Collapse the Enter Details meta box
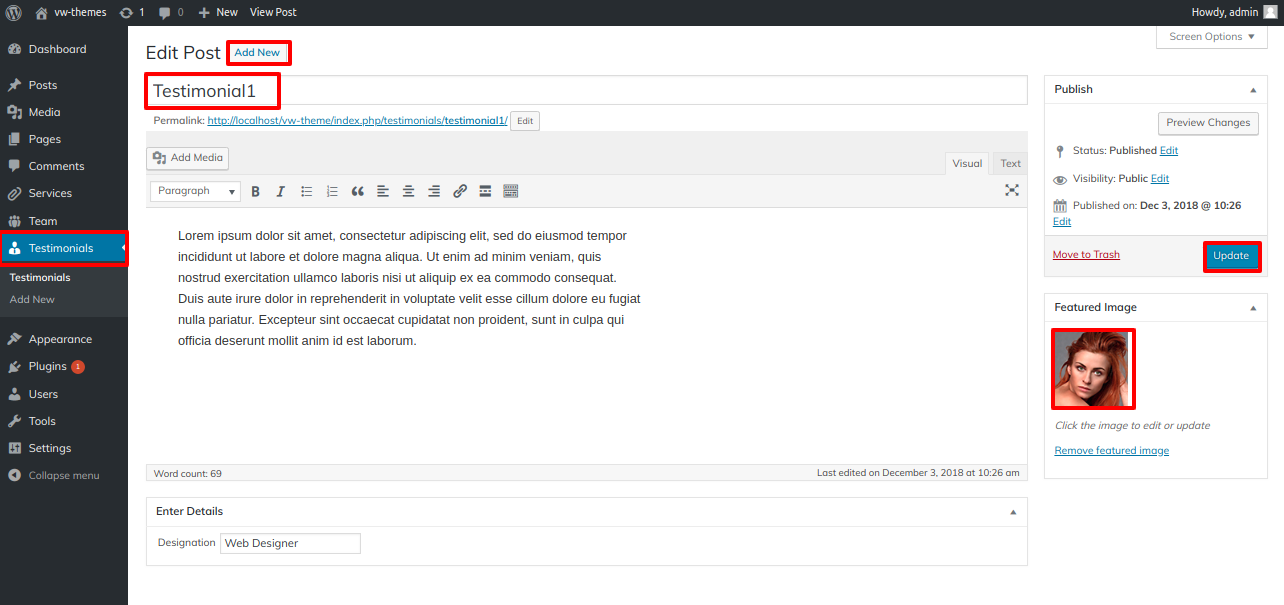This screenshot has width=1284, height=605. [x=1012, y=512]
